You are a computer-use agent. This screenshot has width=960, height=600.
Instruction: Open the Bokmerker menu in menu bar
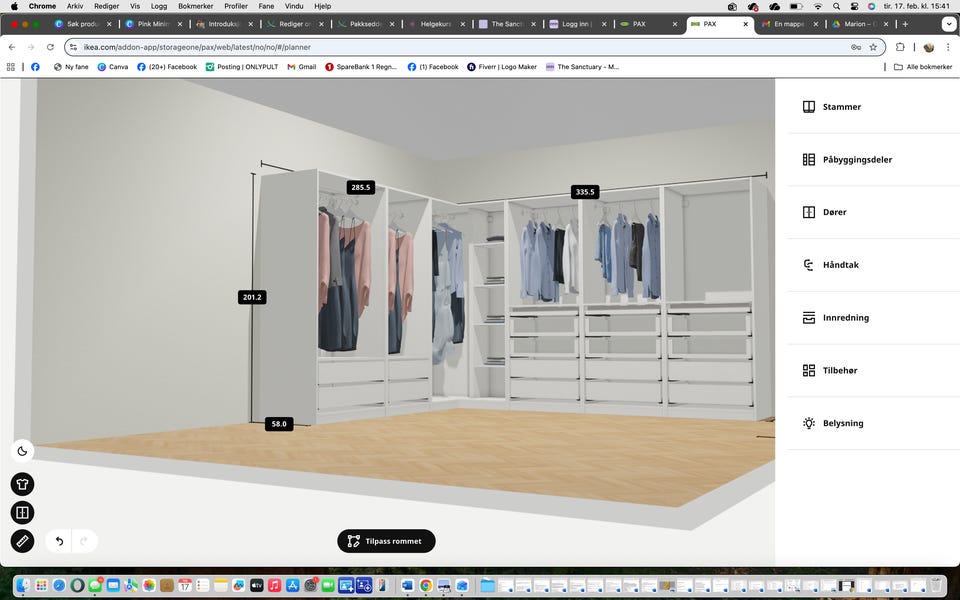195,6
